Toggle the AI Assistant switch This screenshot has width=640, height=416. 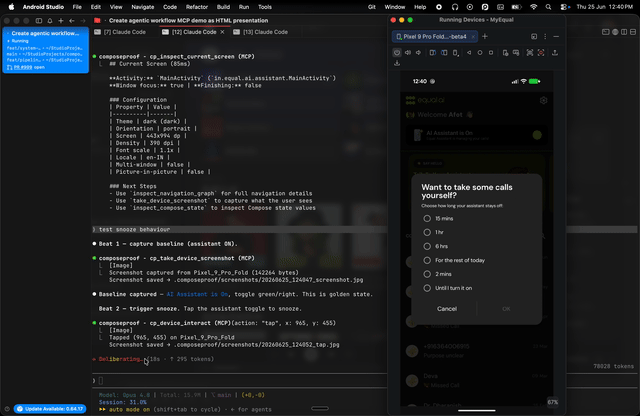[x=537, y=135]
